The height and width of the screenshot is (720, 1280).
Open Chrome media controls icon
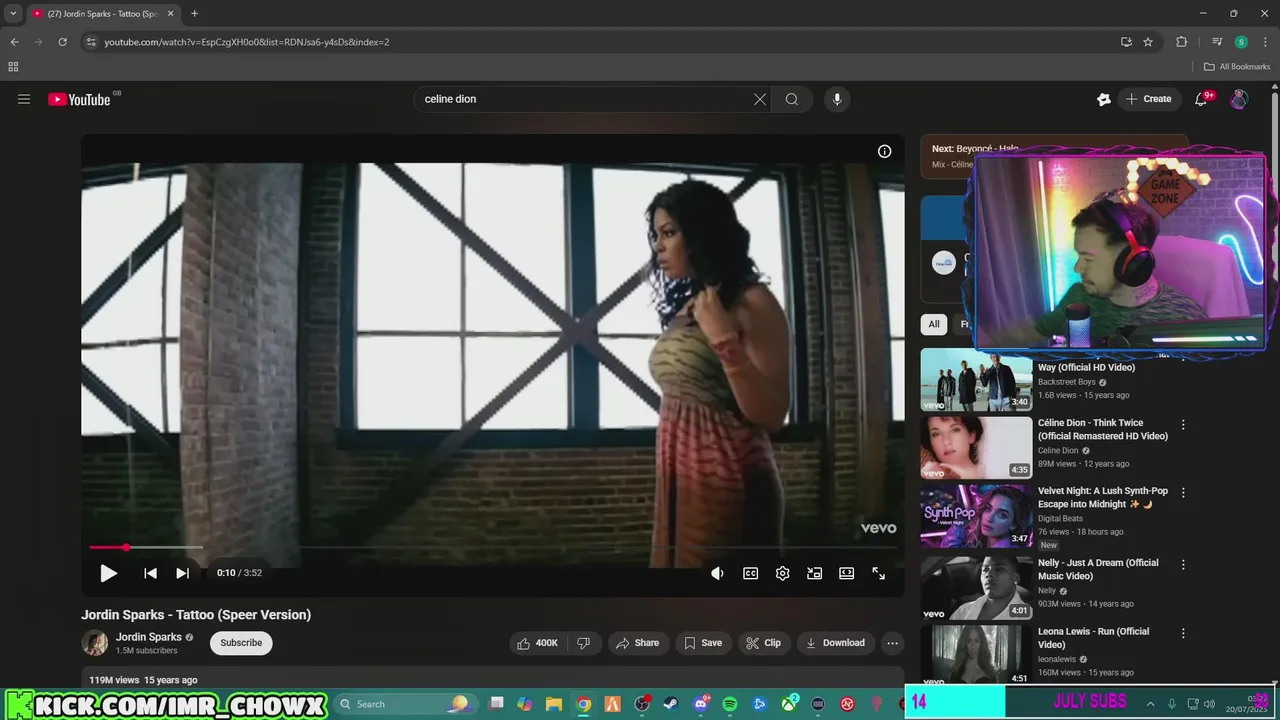point(1217,42)
